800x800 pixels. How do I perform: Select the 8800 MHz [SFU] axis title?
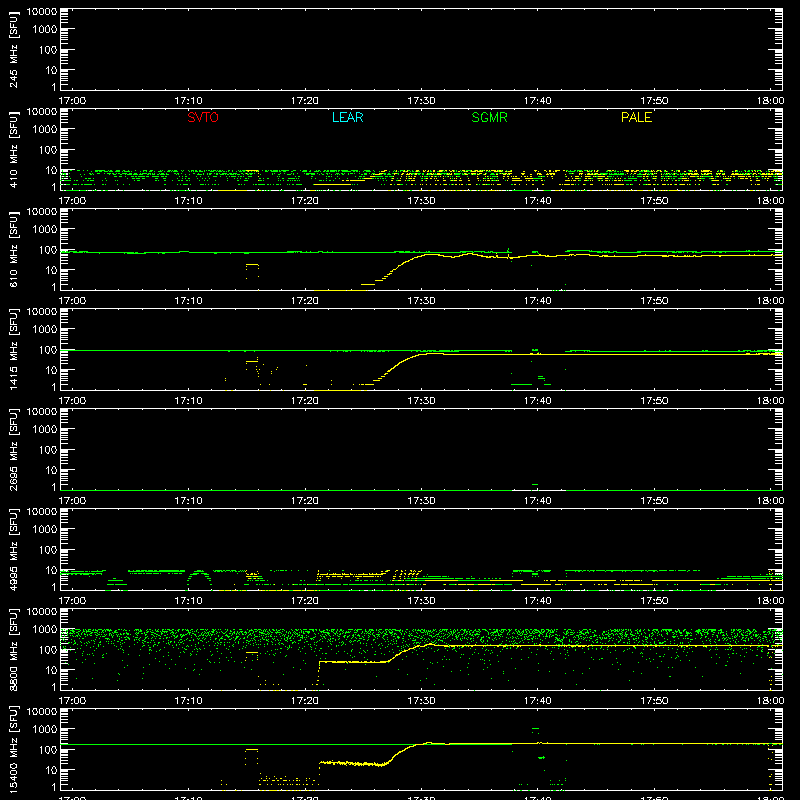pyautogui.click(x=14, y=649)
